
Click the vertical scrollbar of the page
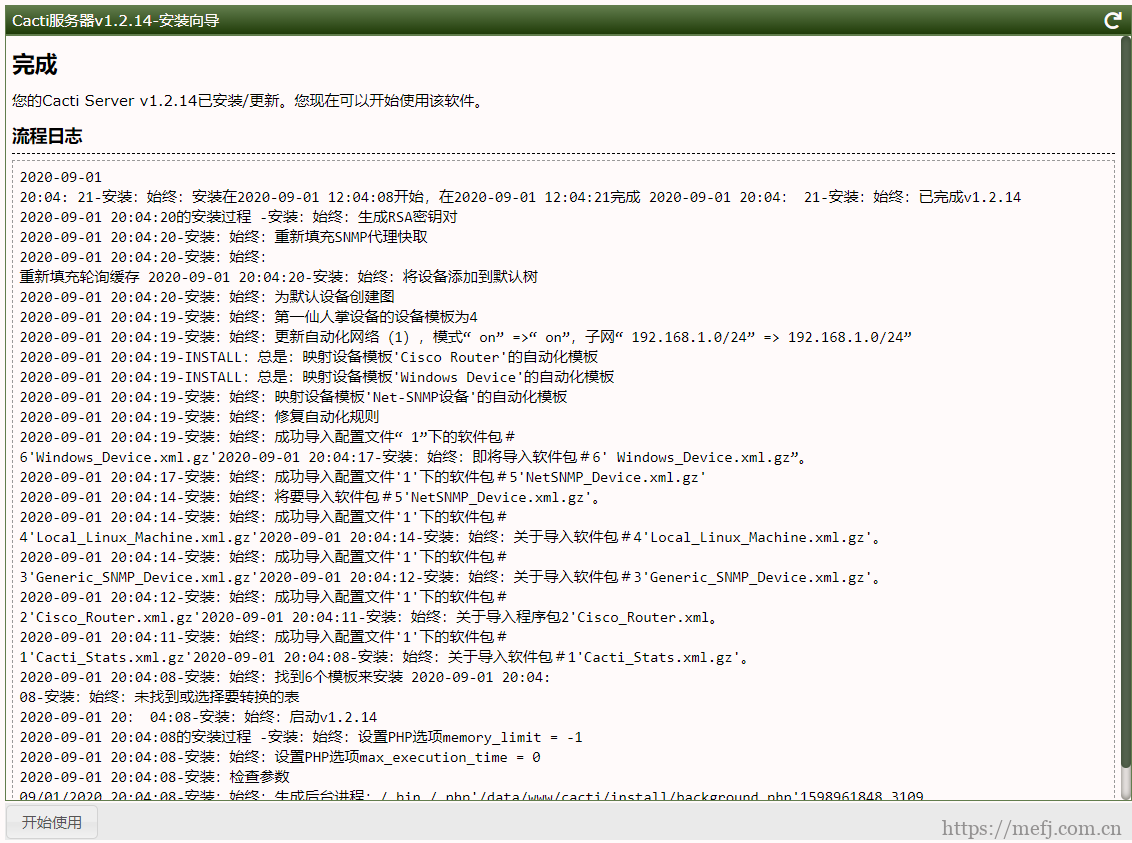point(1126,404)
